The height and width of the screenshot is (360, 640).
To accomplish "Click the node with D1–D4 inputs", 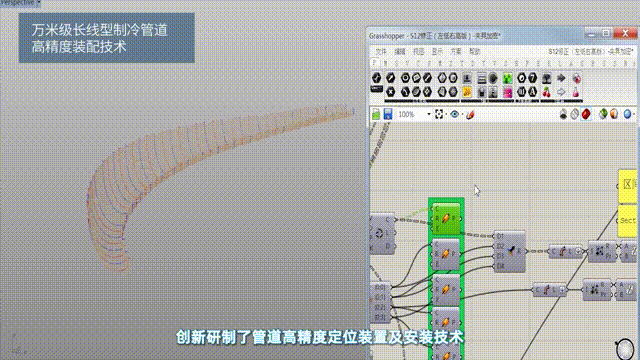I will pos(509,251).
